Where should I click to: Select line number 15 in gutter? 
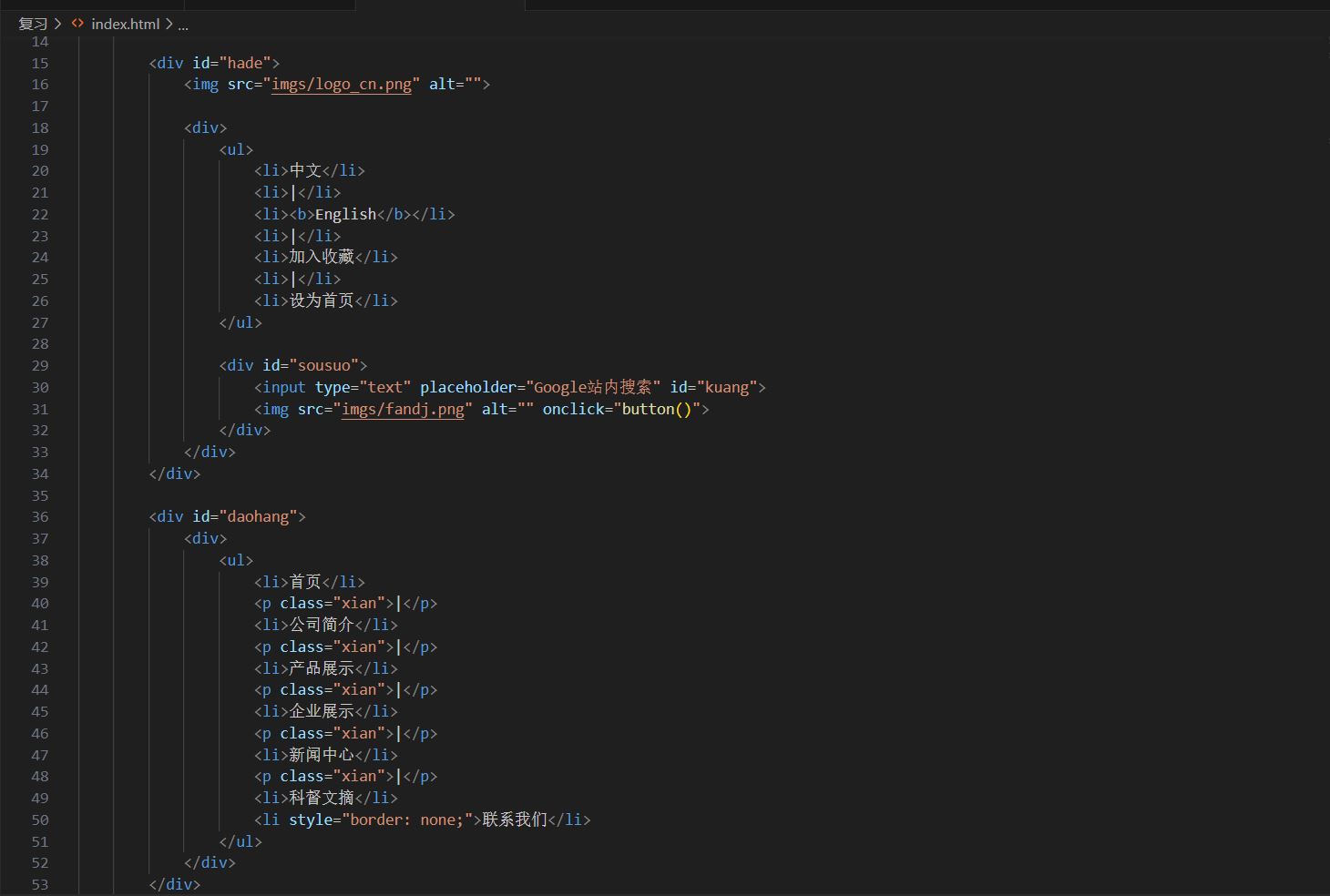click(39, 63)
